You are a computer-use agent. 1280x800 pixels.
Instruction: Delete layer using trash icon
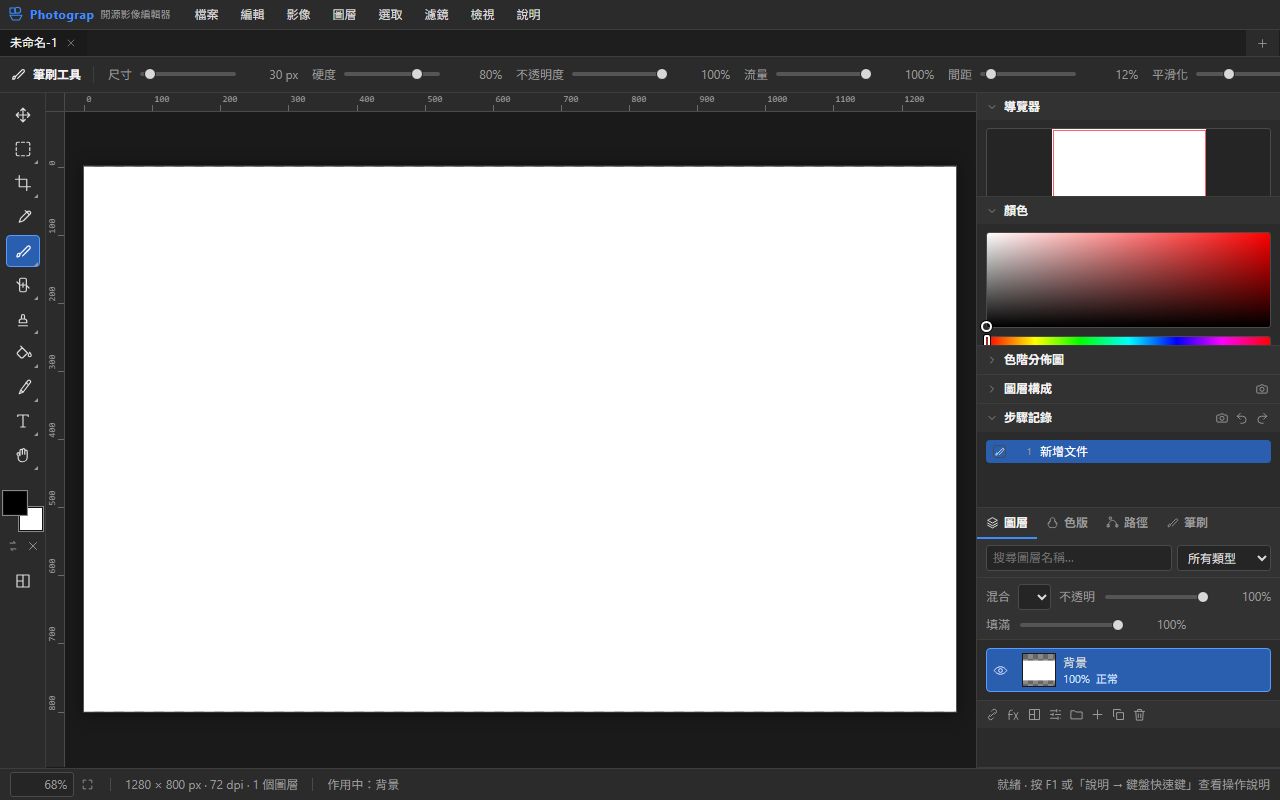click(x=1139, y=715)
